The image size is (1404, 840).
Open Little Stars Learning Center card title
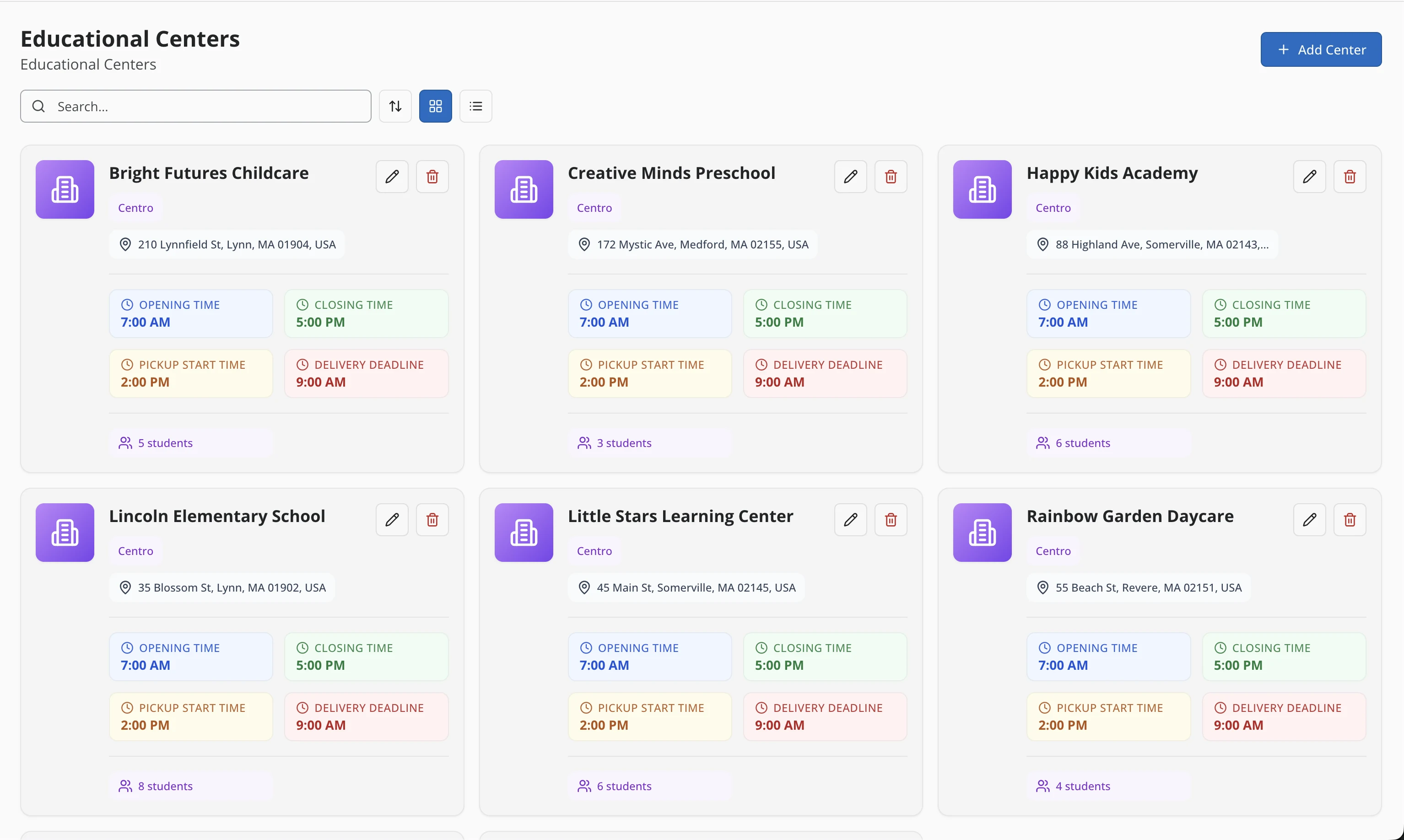coord(680,516)
